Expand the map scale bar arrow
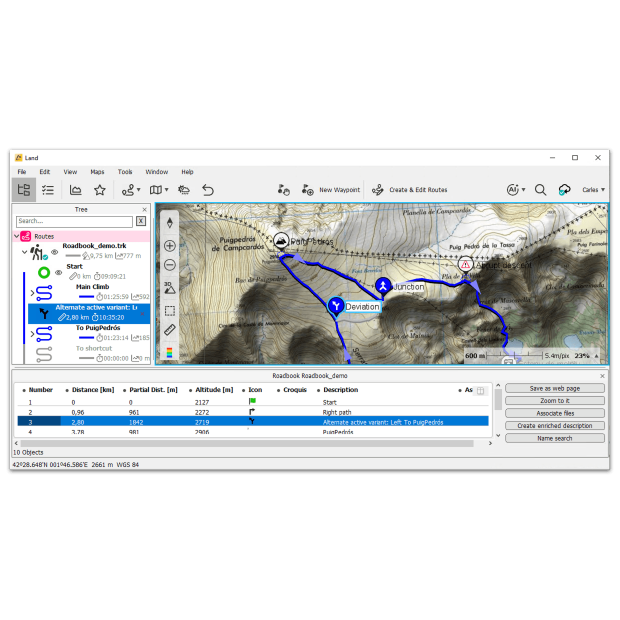Viewport: 620px width, 620px height. 596,356
